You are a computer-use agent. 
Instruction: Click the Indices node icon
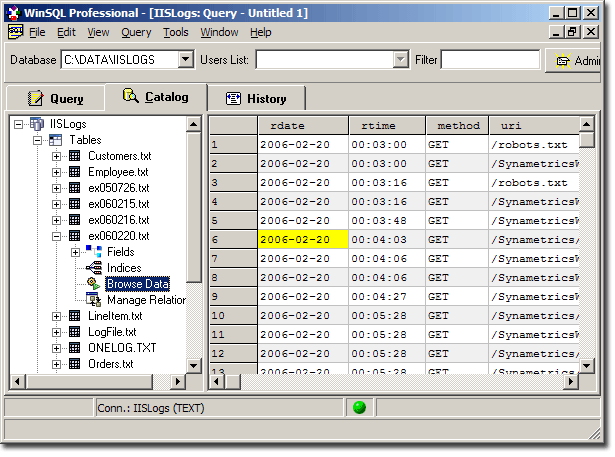tap(94, 268)
